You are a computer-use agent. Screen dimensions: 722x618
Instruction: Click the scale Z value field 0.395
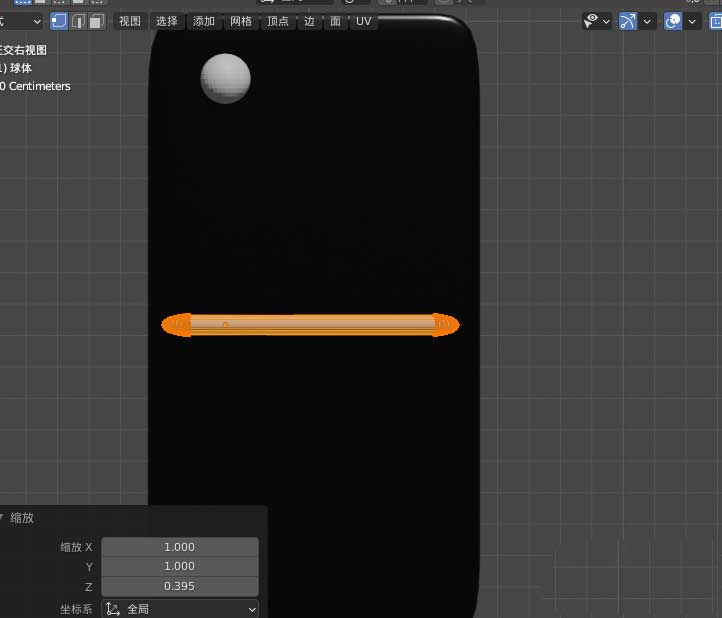click(x=180, y=586)
